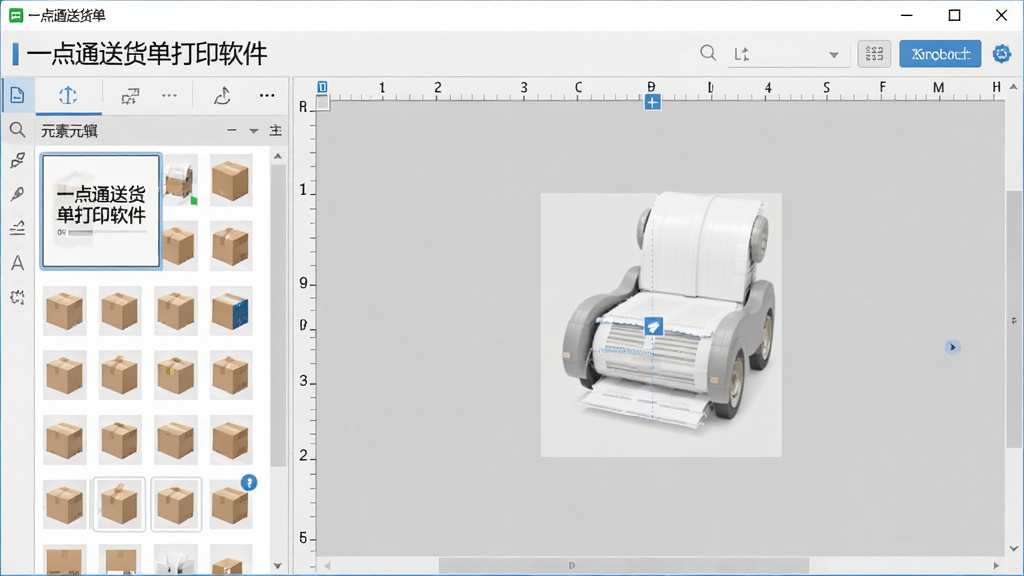This screenshot has height=576, width=1024.
Task: Select the 一点通送货单打印软件 thumbnail
Action: [101, 211]
